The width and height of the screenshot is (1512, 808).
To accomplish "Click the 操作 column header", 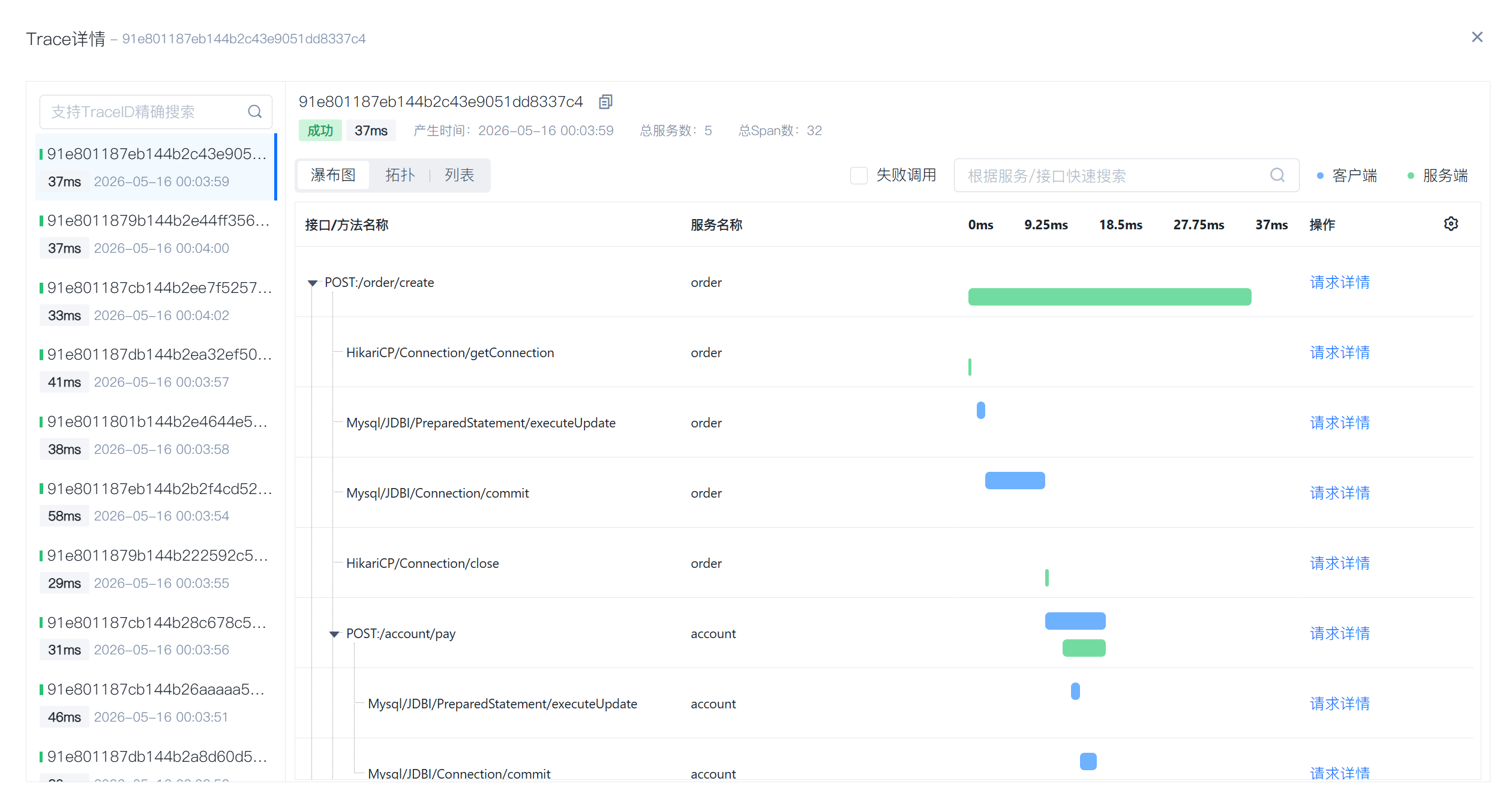I will pos(1322,225).
